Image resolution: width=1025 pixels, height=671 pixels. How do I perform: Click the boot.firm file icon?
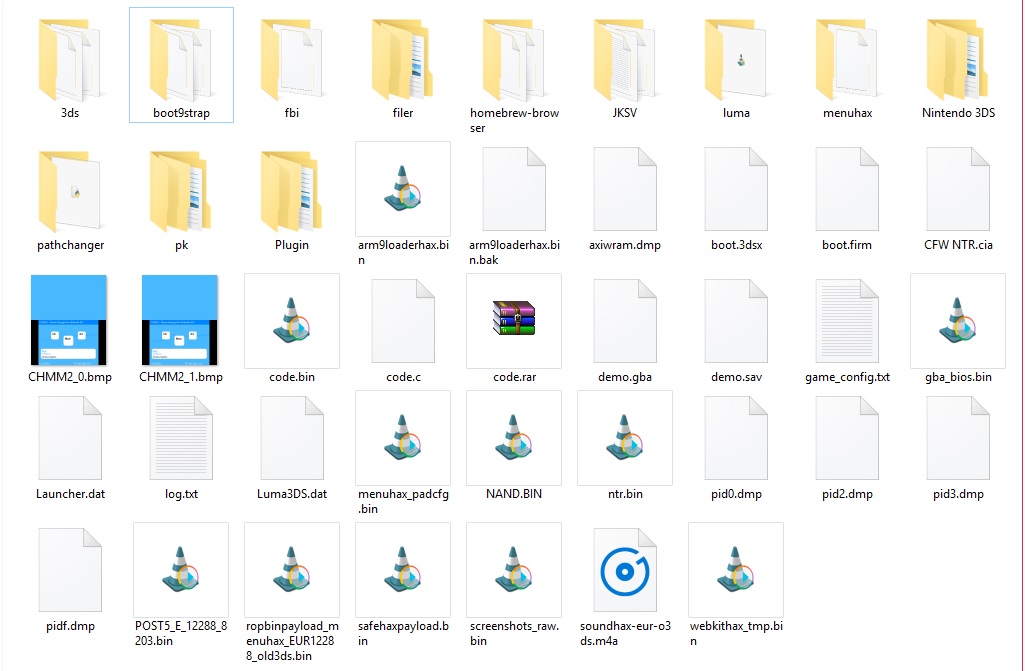(x=847, y=189)
